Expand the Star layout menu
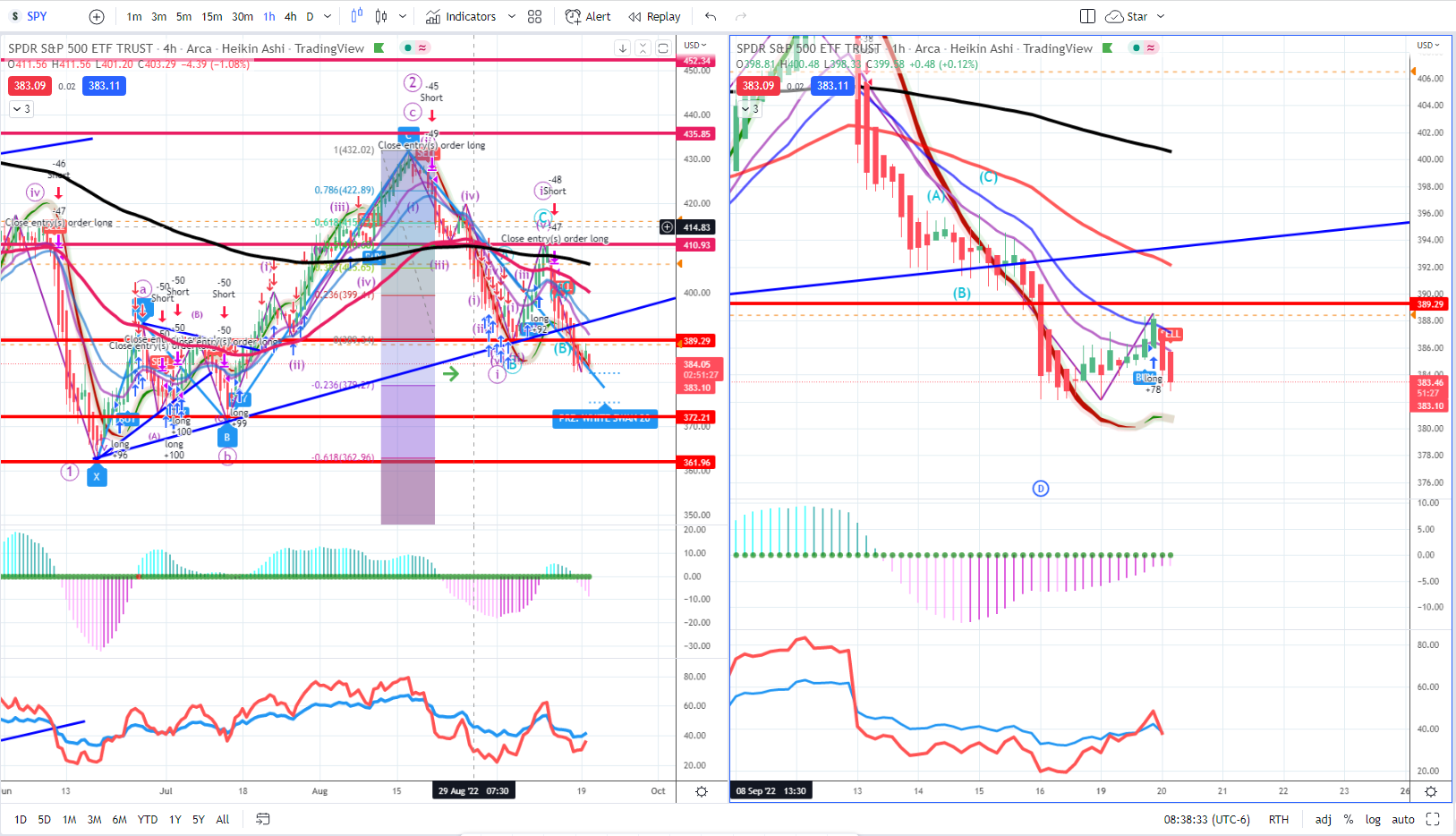The height and width of the screenshot is (836, 1456). [x=1161, y=16]
